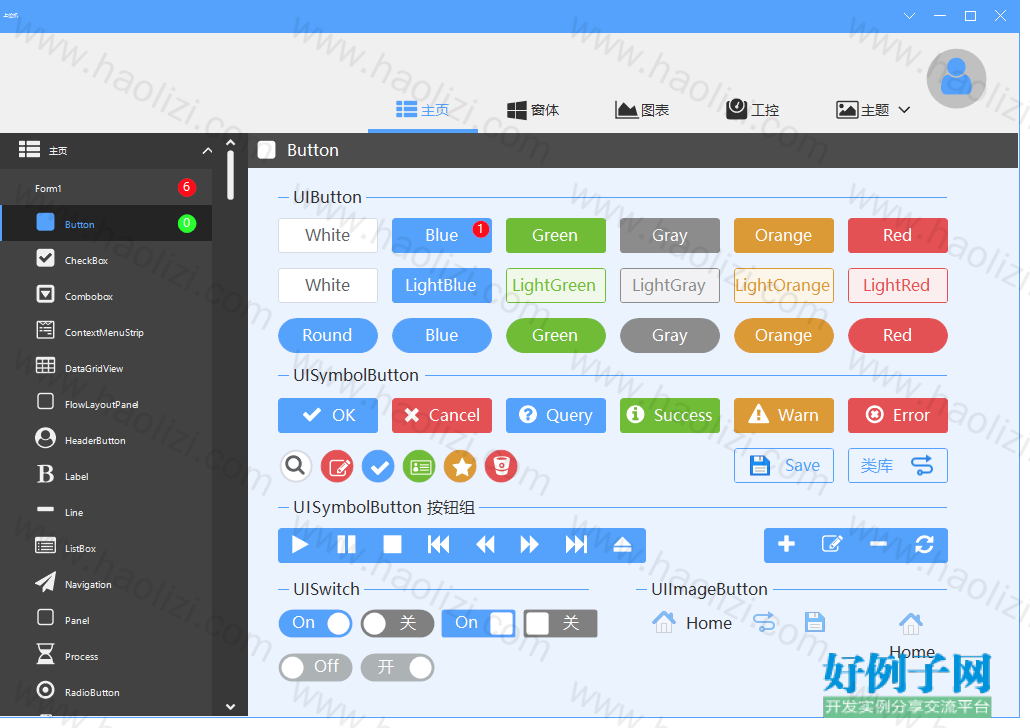Select Panel in the sidebar
This screenshot has height=728, width=1030.
coord(106,620)
